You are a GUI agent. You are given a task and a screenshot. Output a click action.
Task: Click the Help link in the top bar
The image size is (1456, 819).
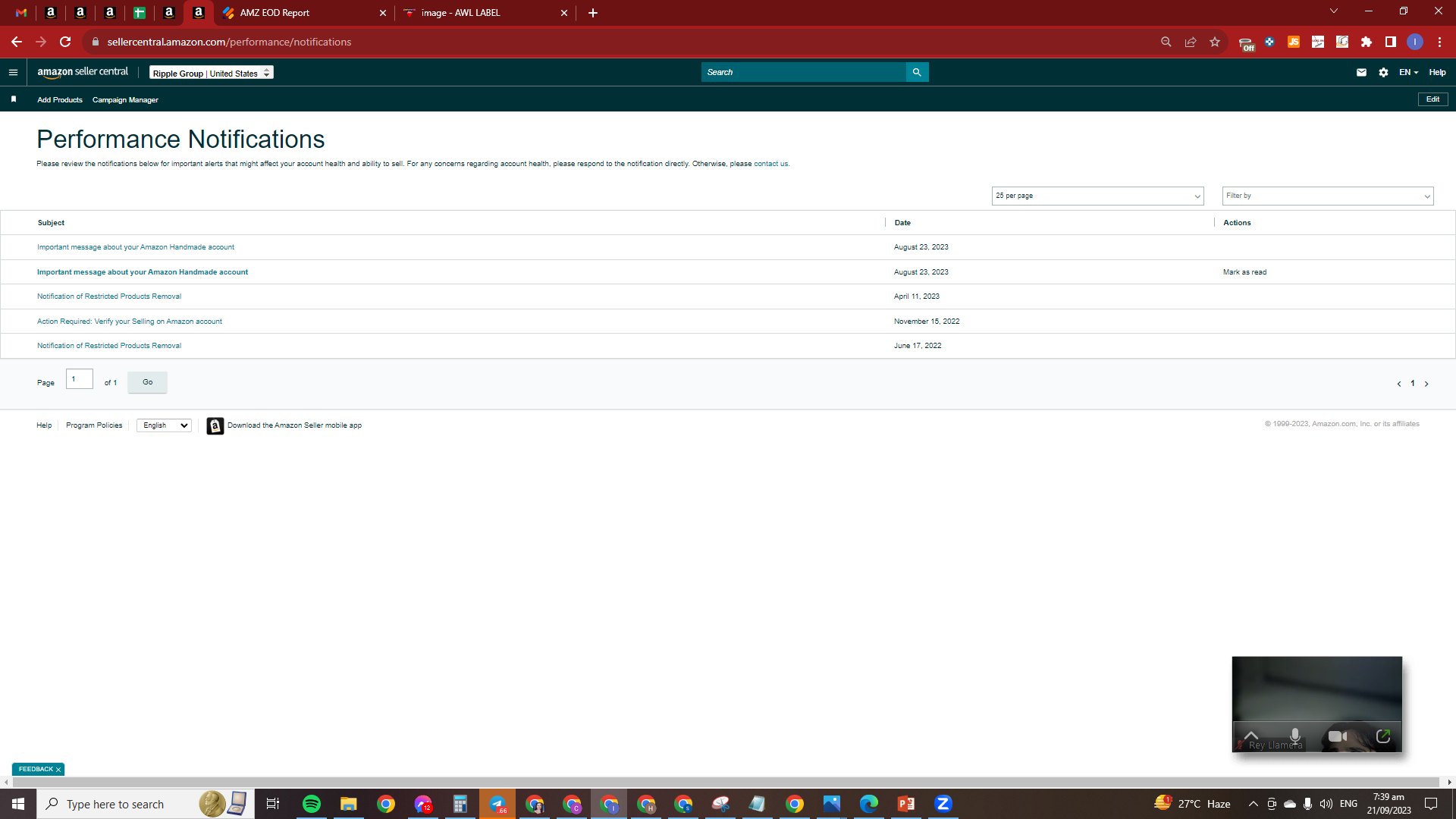1437,73
